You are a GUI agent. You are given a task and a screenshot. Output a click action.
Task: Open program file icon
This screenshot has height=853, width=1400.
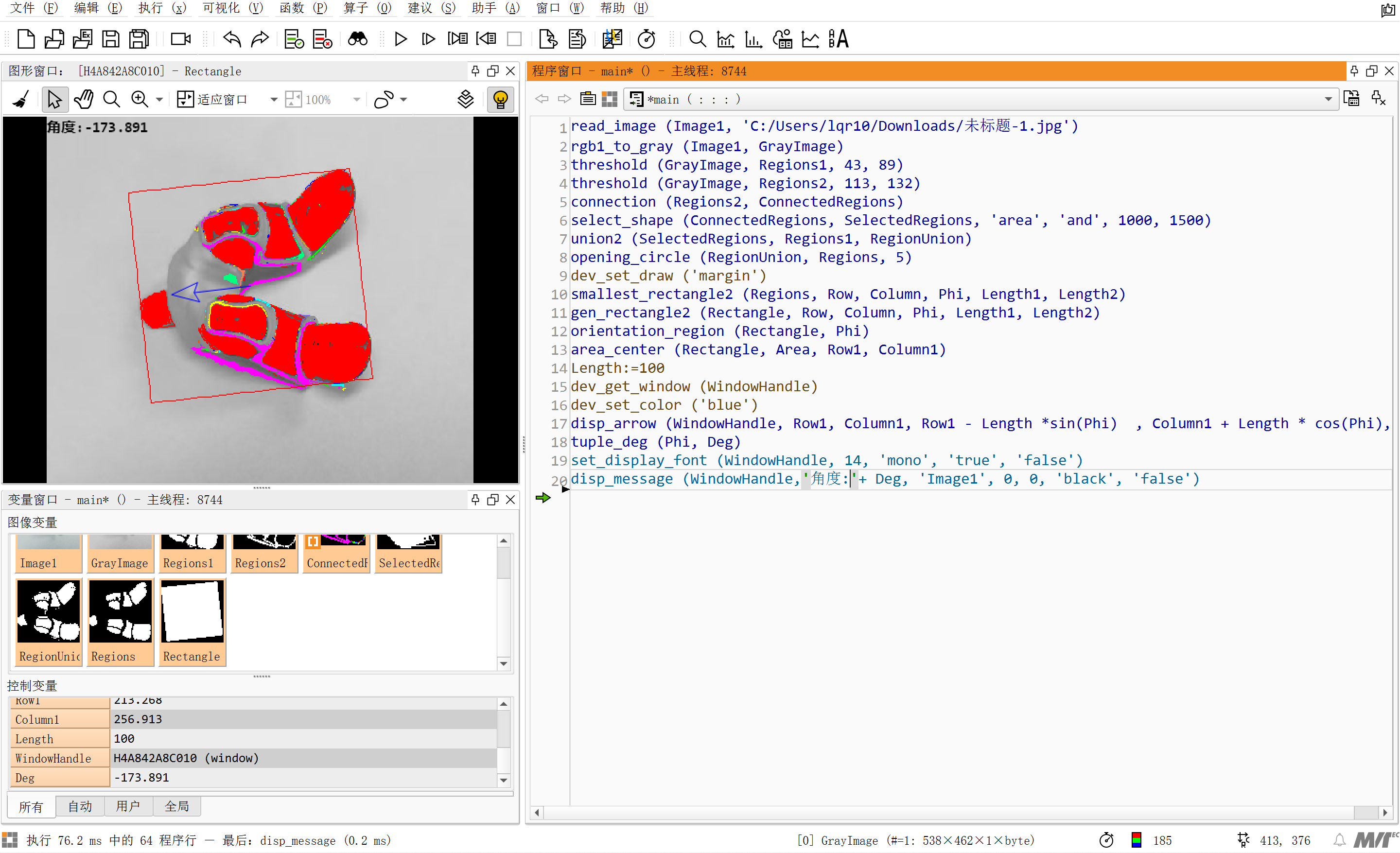pyautogui.click(x=54, y=38)
